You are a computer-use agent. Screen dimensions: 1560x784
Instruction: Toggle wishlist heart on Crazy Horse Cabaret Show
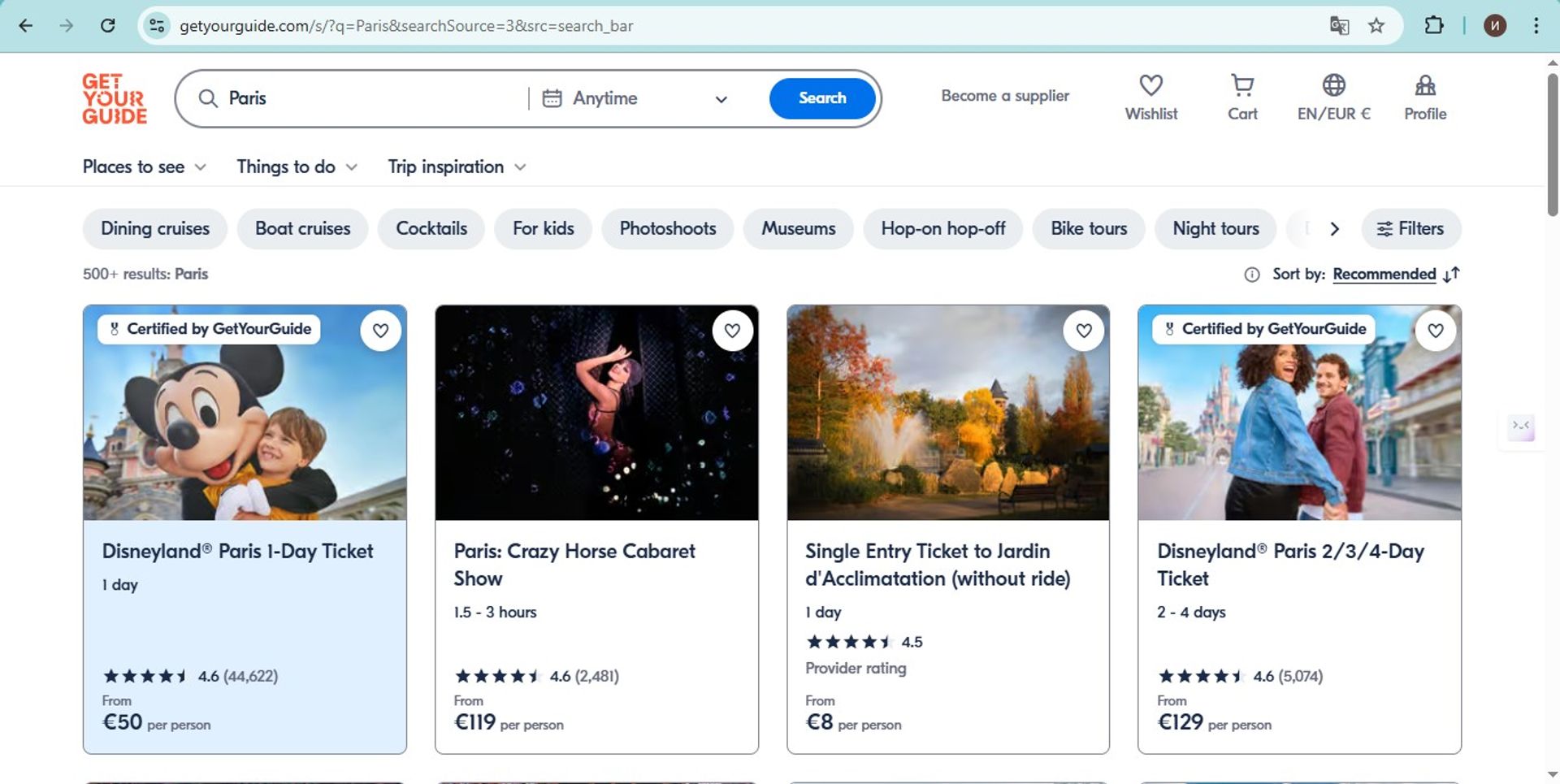(x=732, y=331)
